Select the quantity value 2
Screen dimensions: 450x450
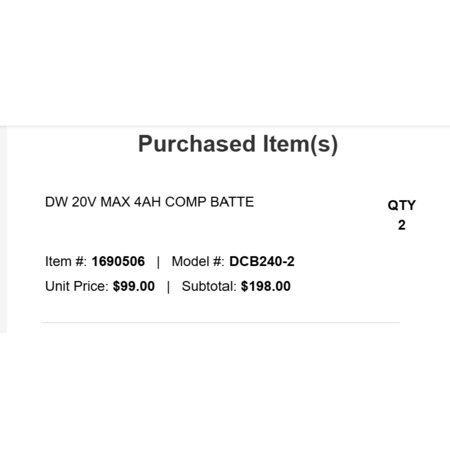point(402,225)
